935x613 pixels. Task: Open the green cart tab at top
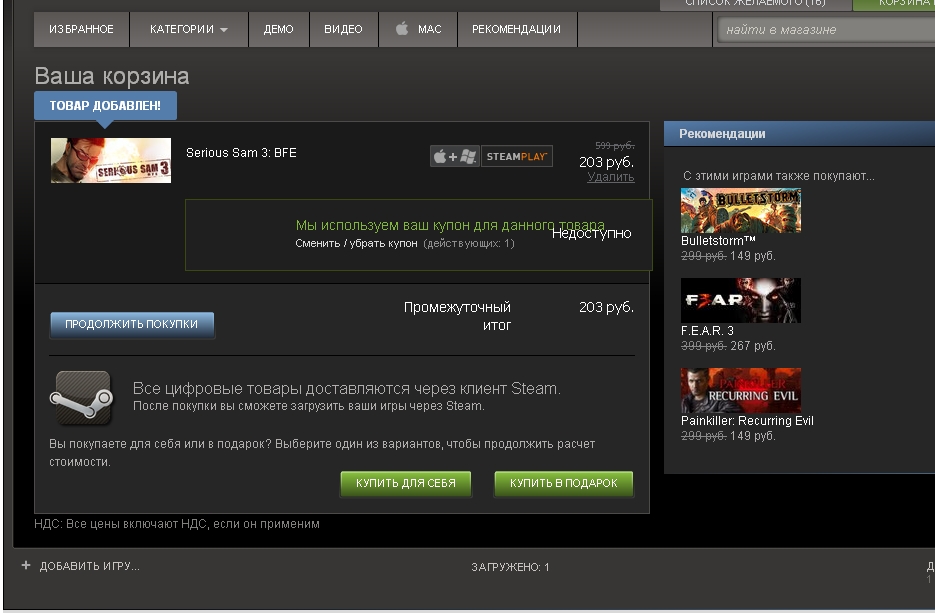click(894, 4)
